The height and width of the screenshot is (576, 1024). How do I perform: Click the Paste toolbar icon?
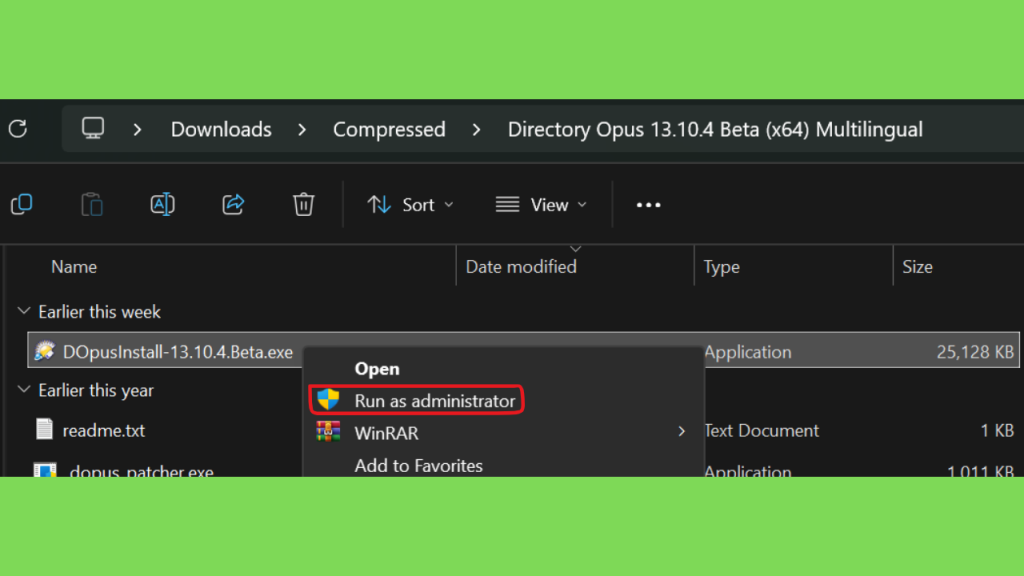pyautogui.click(x=92, y=204)
